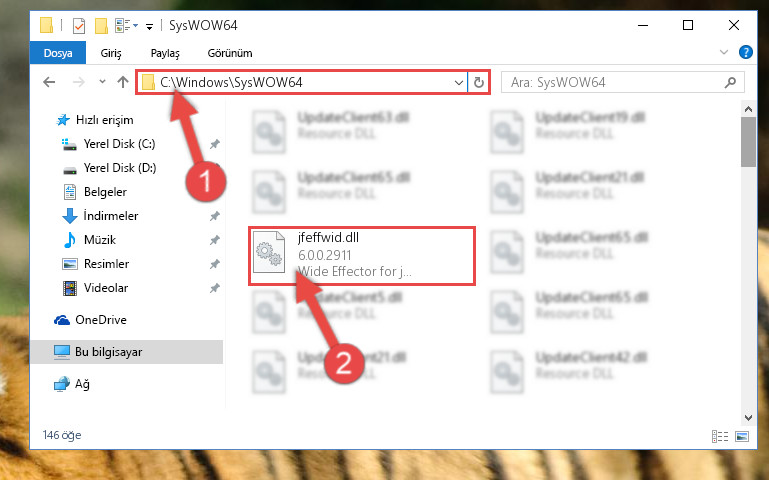Click the Back navigation arrow
The width and height of the screenshot is (769, 480).
pos(49,82)
